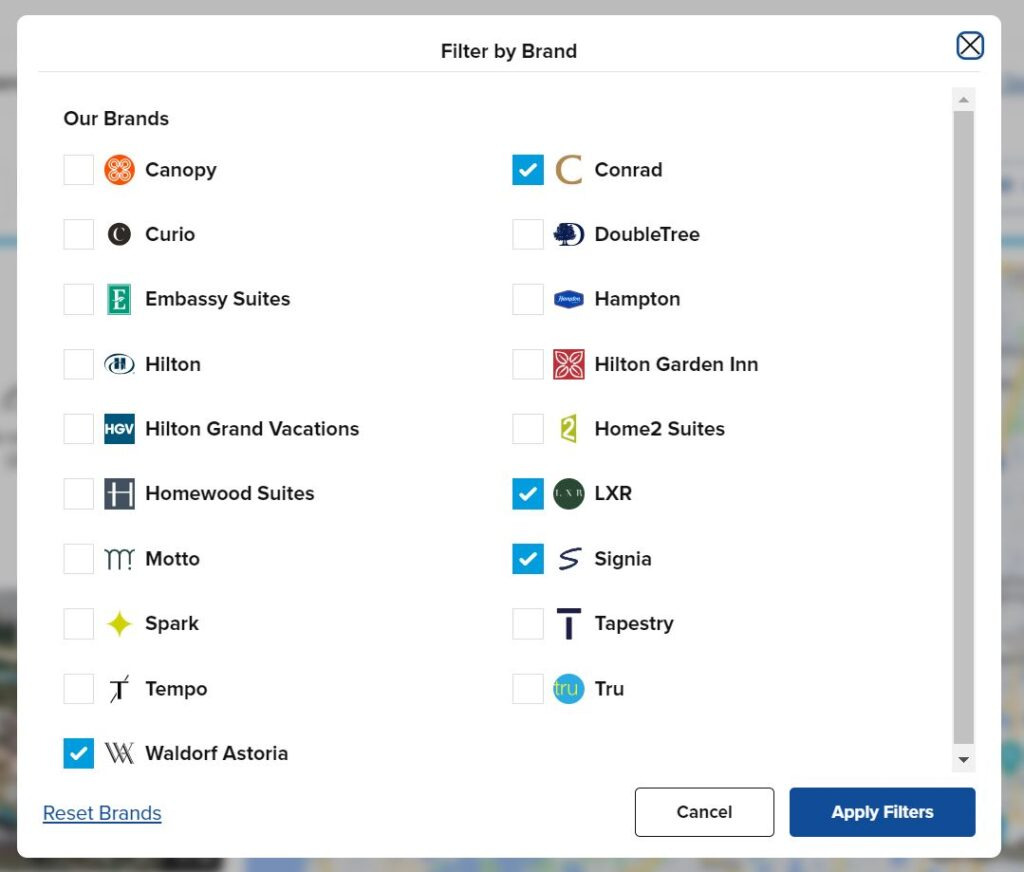Enable the Tempo brand checkbox
The image size is (1024, 872).
point(78,688)
